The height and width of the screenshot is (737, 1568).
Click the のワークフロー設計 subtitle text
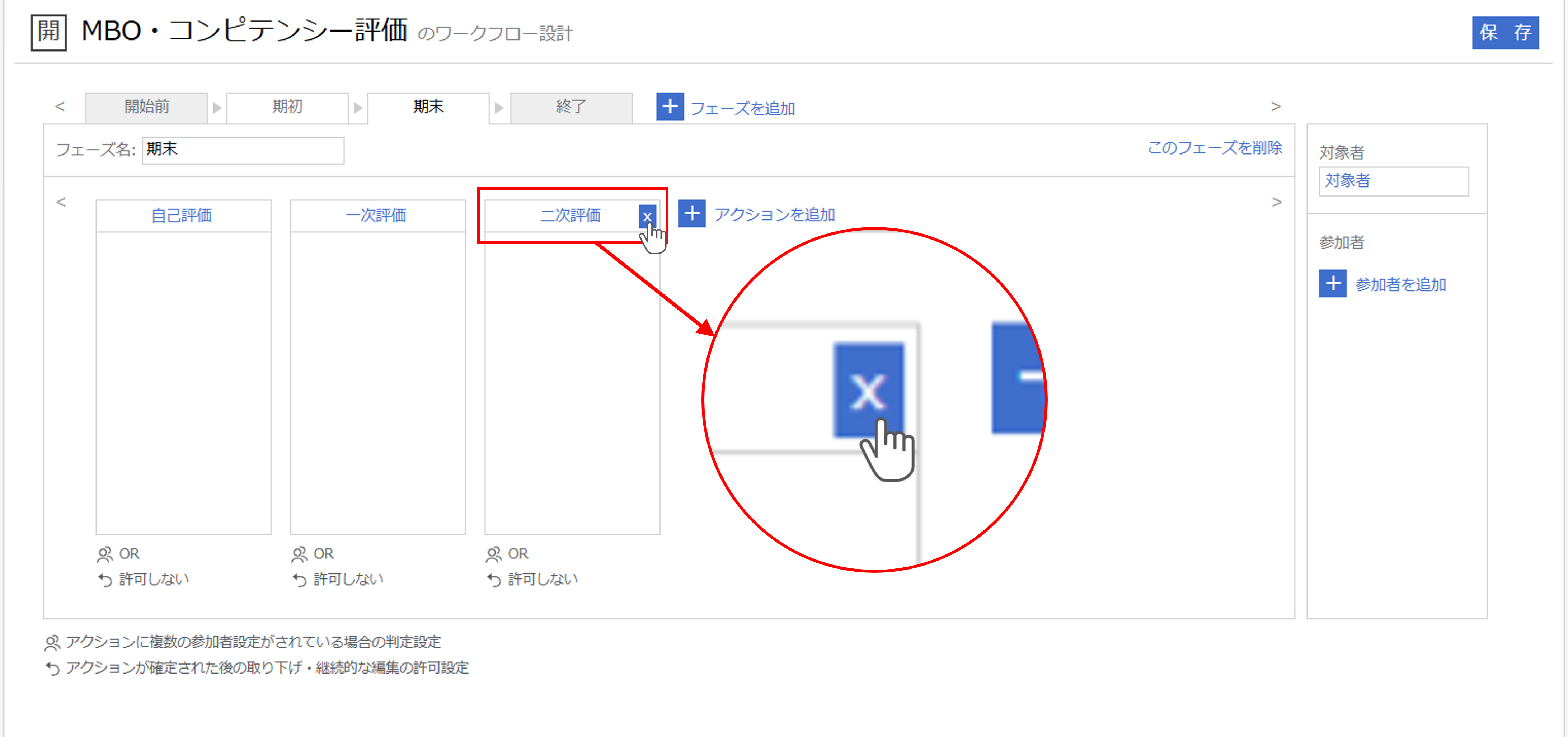495,34
